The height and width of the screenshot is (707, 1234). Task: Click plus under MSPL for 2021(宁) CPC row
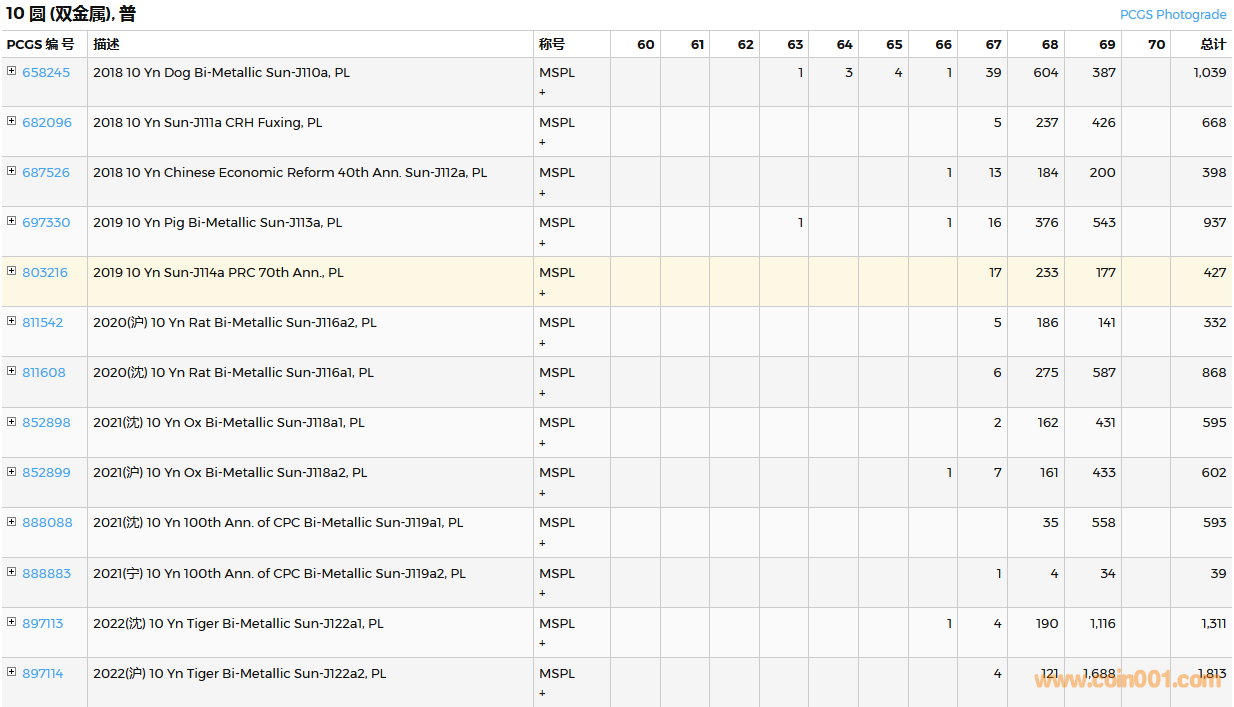(x=543, y=593)
